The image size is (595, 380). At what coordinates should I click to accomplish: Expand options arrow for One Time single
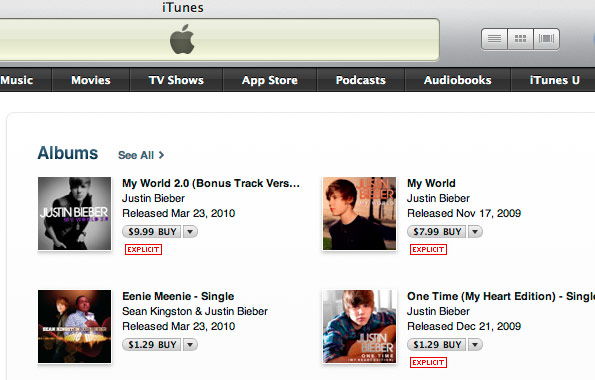[x=475, y=344]
